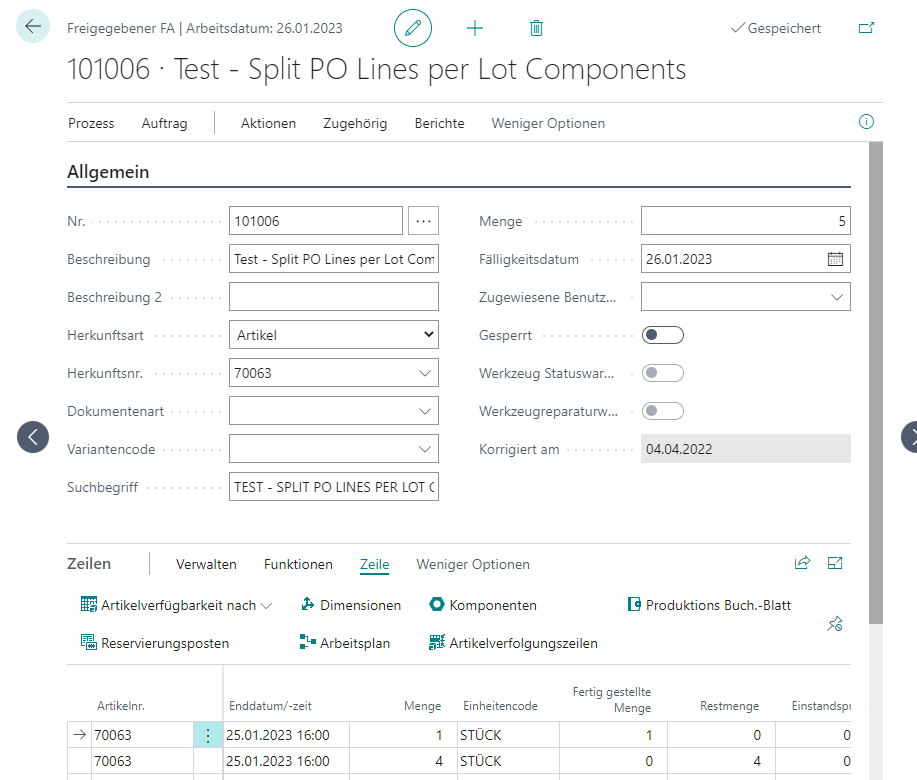917x780 pixels.
Task: Click the plus icon to create new
Action: point(475,28)
